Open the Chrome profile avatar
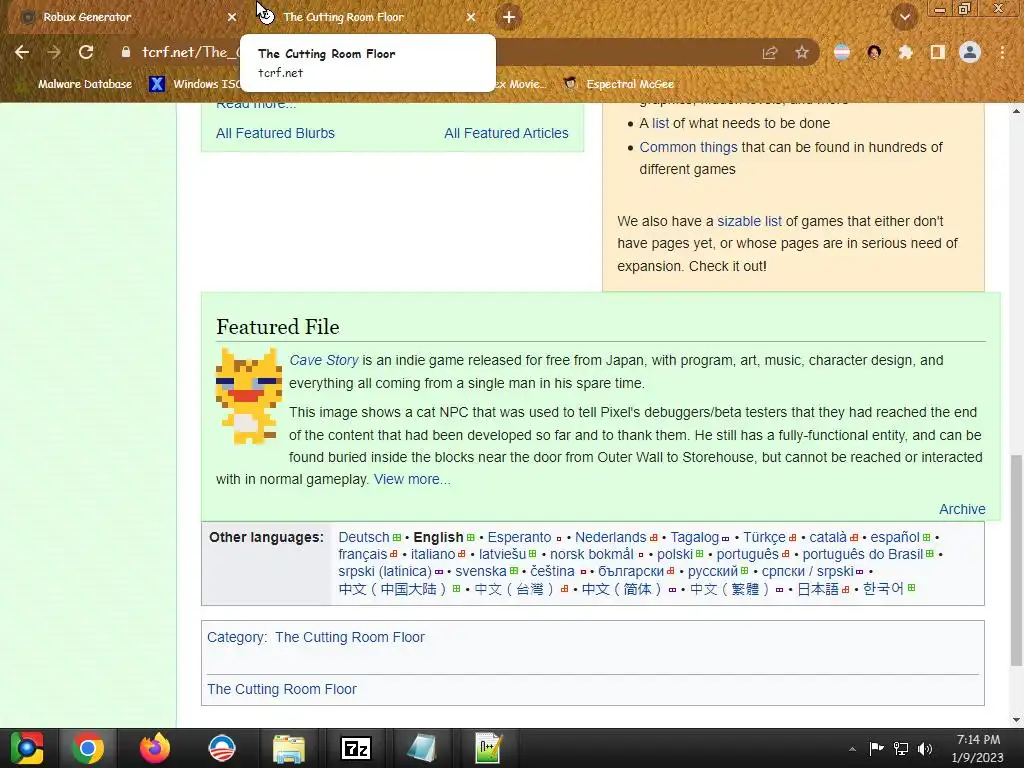 coord(970,52)
